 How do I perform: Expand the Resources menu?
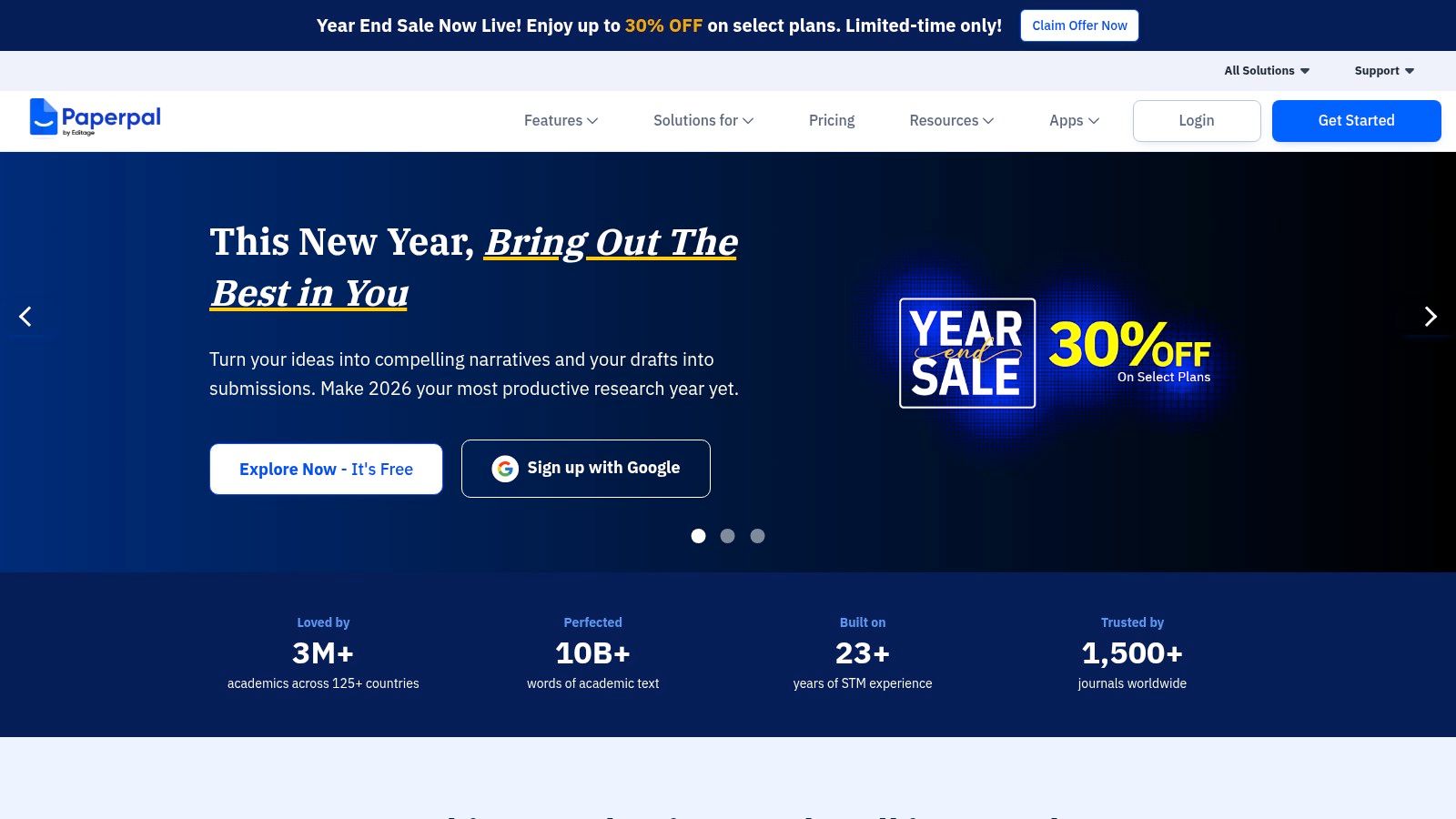point(952,120)
